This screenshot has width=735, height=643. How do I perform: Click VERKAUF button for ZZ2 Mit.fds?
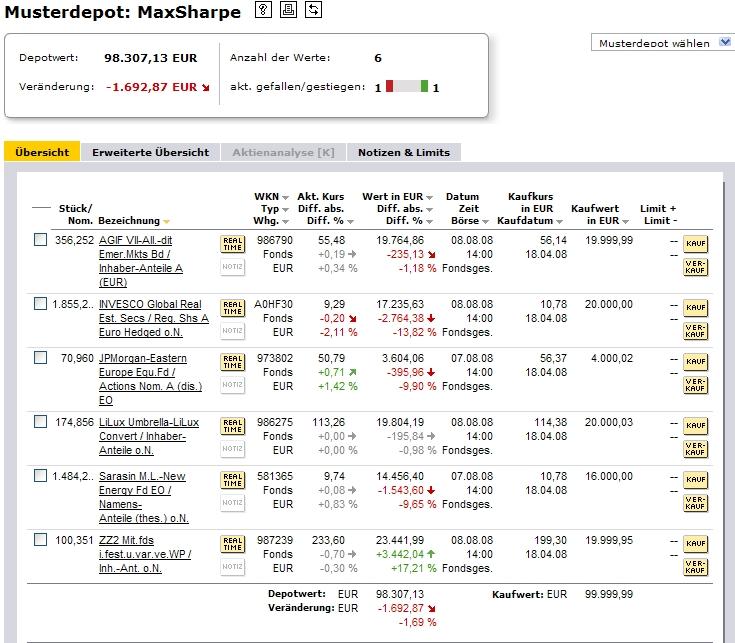coord(694,567)
